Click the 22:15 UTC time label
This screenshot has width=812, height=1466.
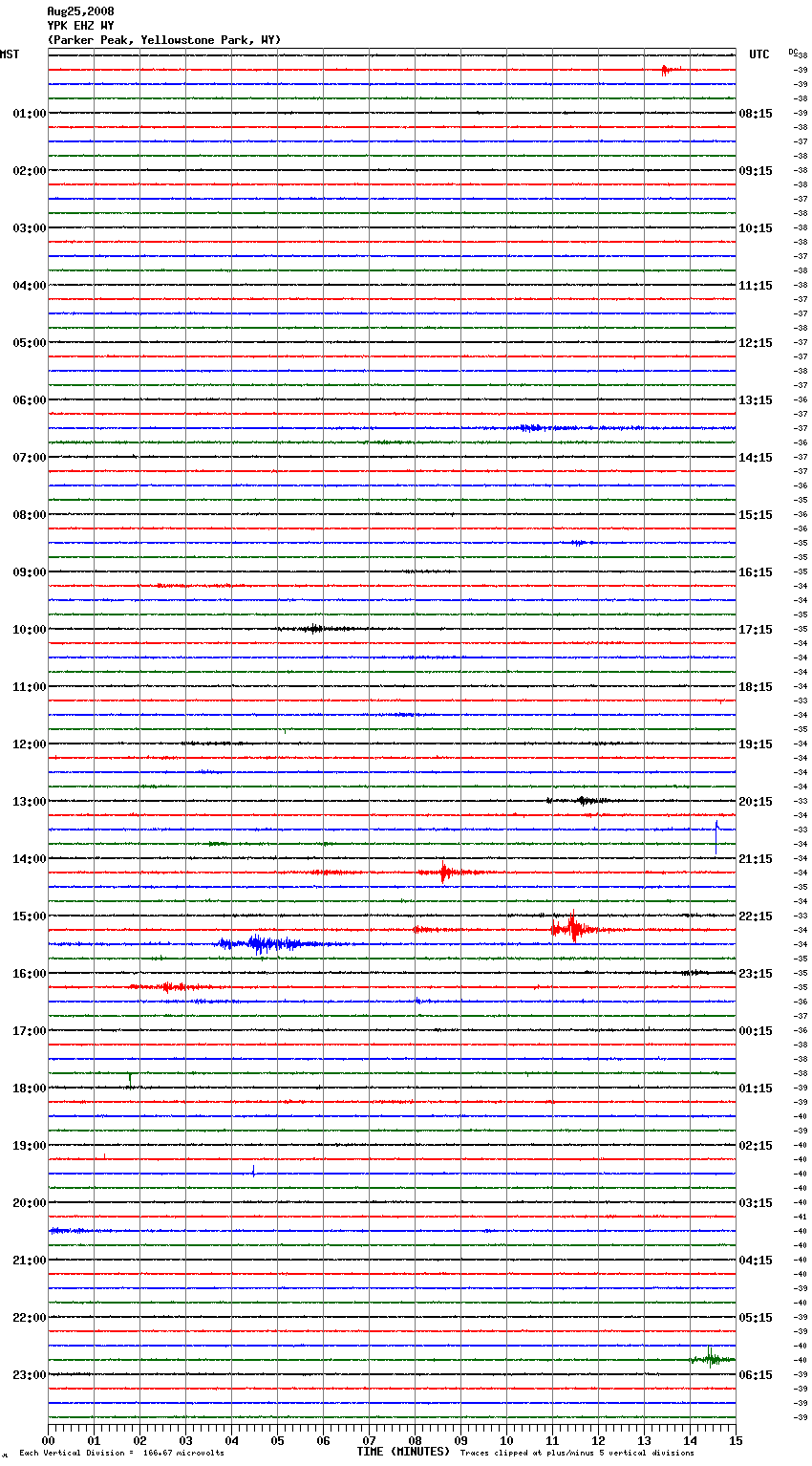coord(756,916)
